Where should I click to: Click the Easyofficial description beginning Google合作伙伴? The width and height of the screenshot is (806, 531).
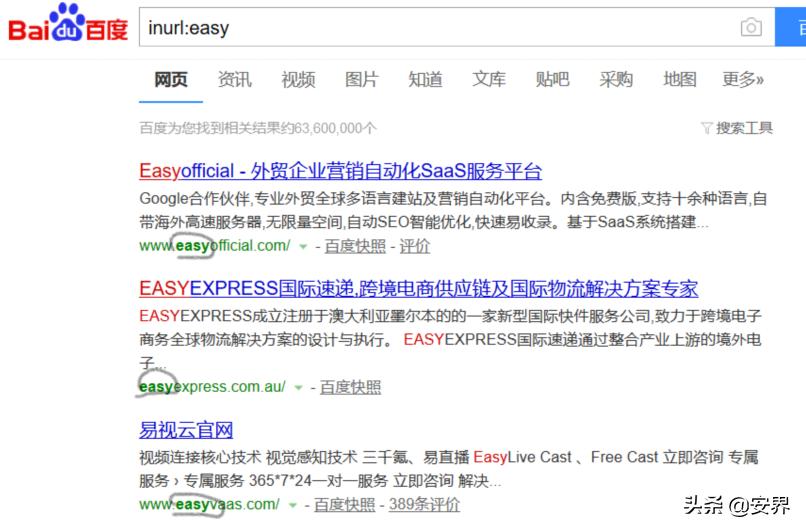453,210
